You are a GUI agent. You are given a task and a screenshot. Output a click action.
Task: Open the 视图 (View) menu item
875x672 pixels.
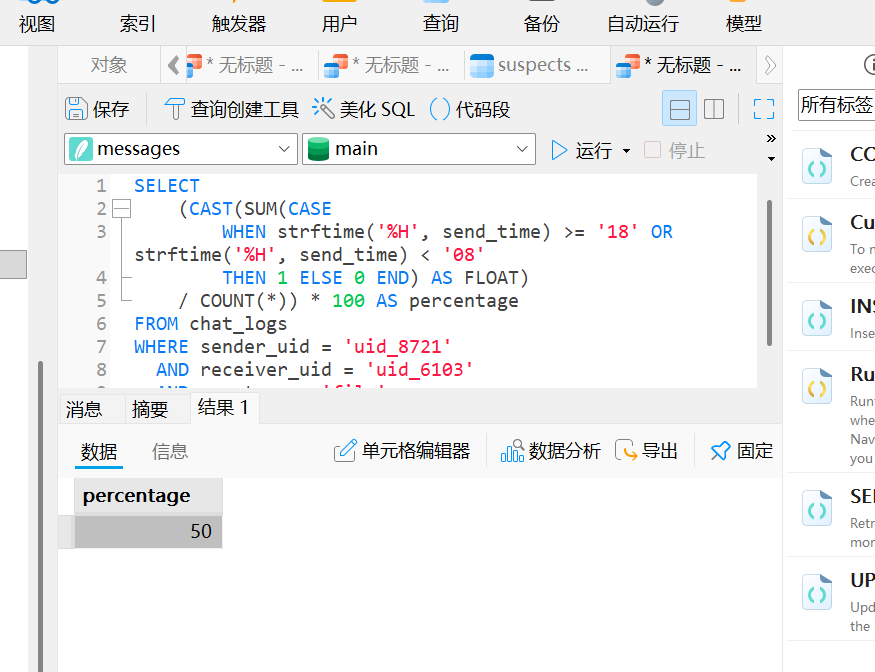click(37, 23)
